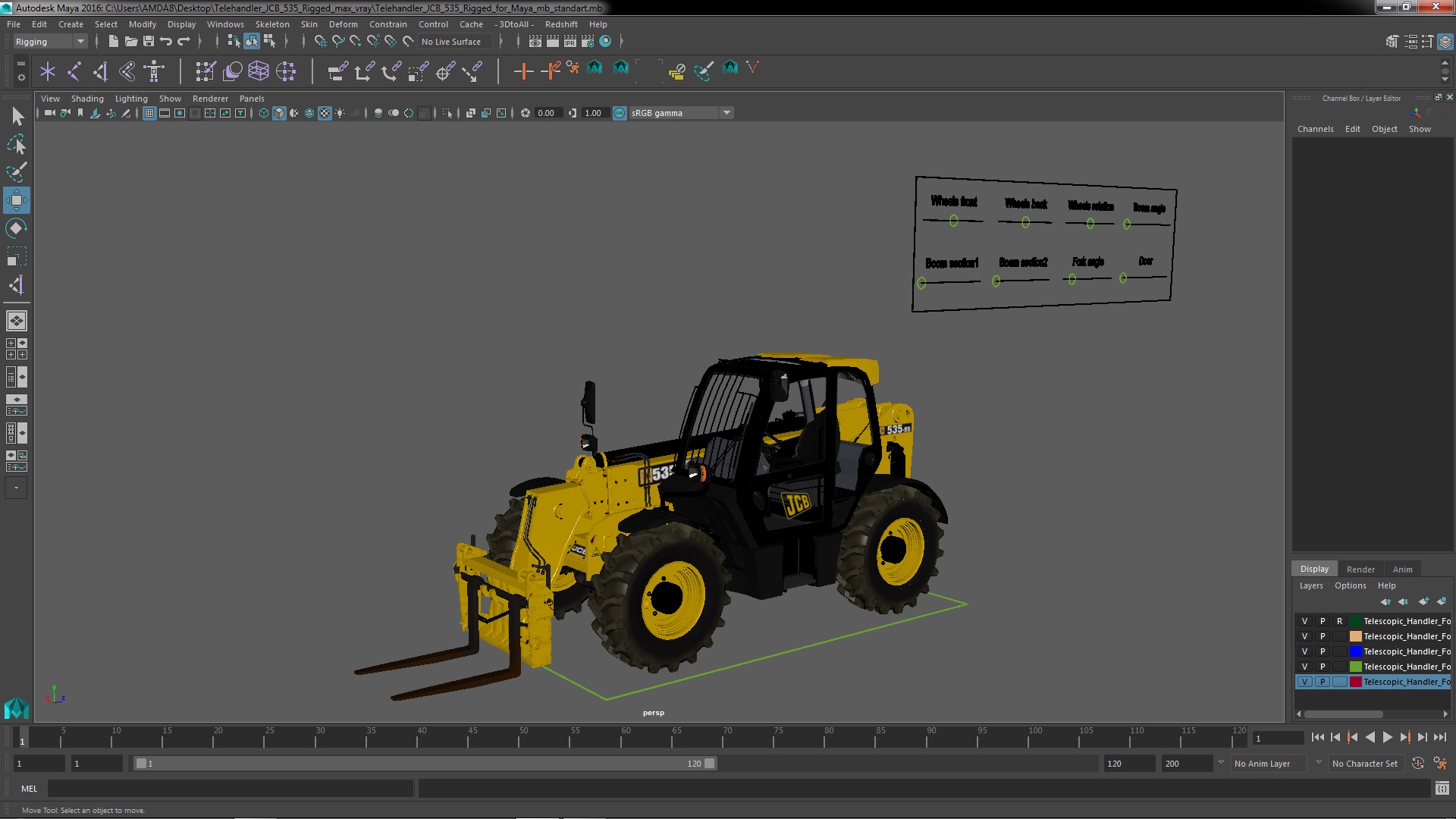This screenshot has width=1456, height=819.
Task: Undo the last action
Action: coord(166,42)
